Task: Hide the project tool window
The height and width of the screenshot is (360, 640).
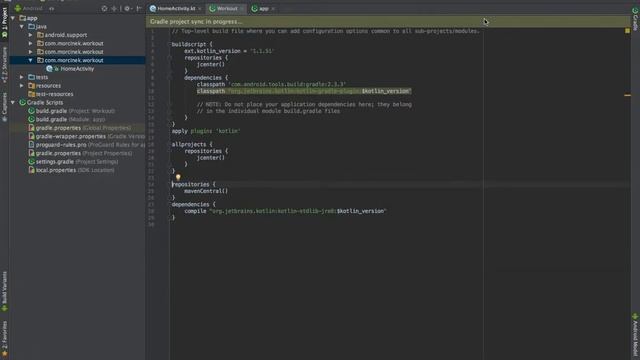Action: (x=139, y=8)
